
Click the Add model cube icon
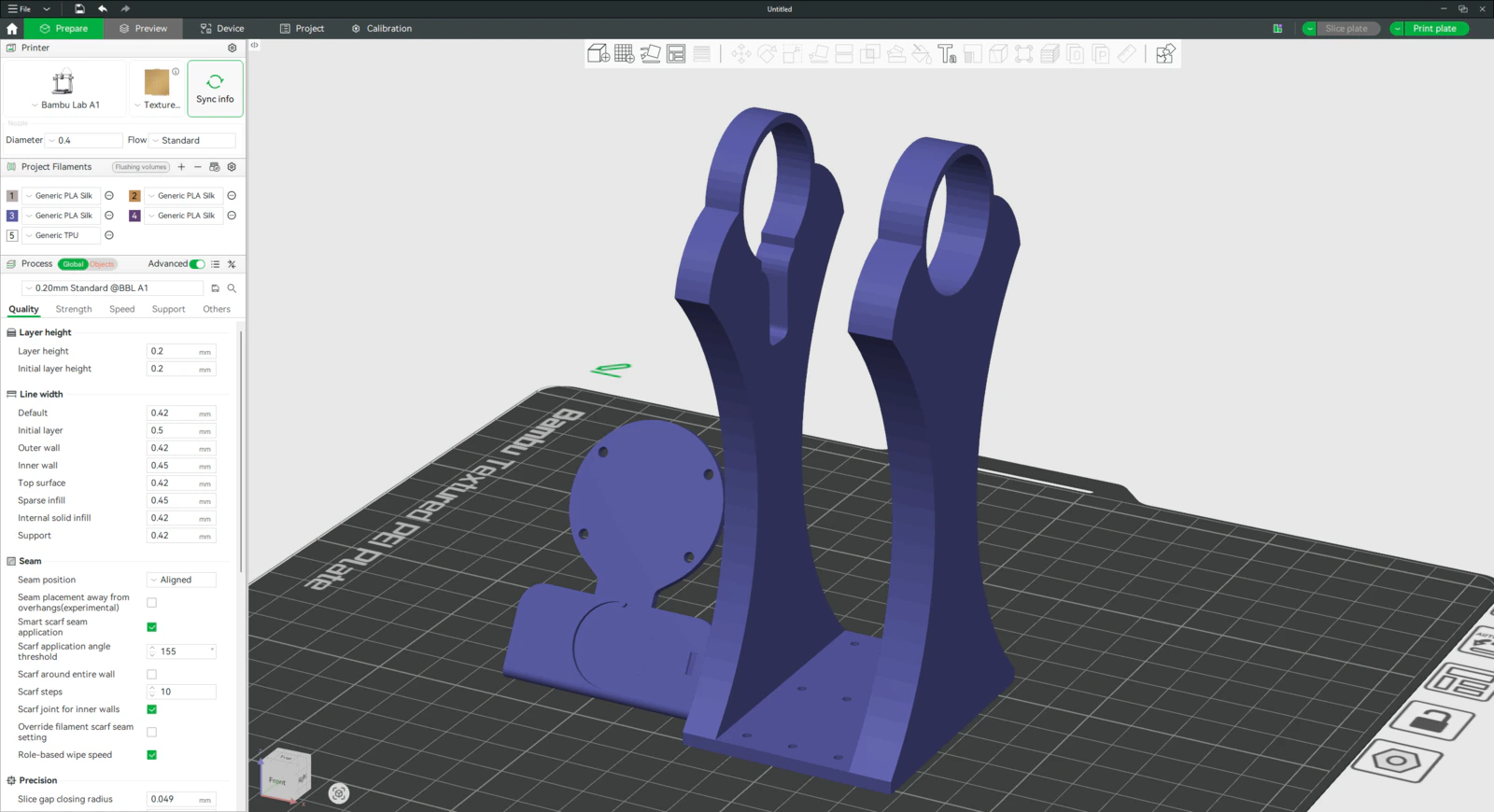tap(599, 54)
